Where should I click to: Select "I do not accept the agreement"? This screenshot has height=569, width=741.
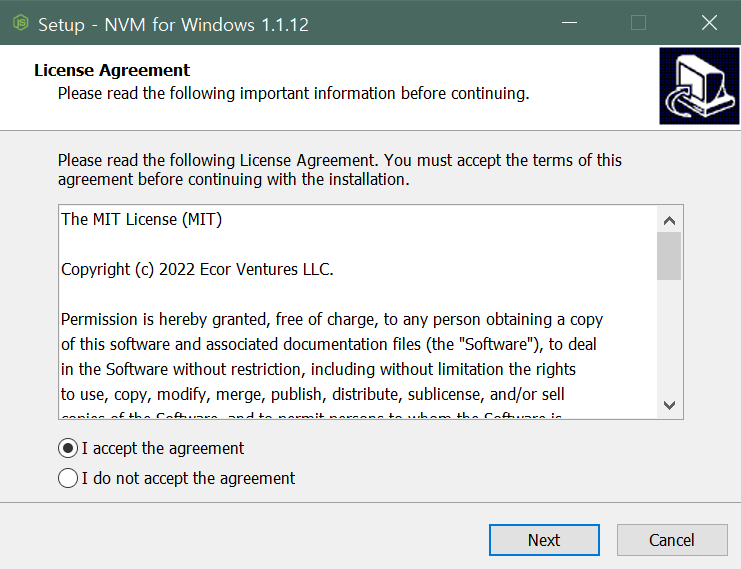coord(68,478)
